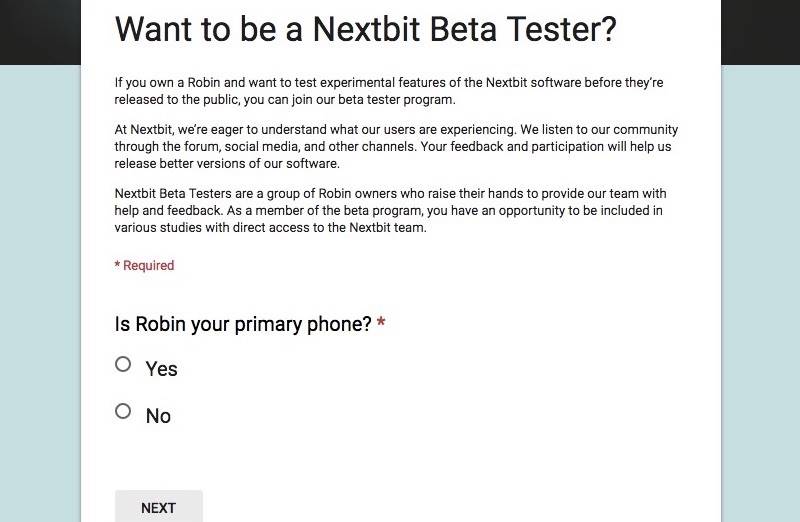
Task: Click the "Is Robin your primary phone?" question
Action: tap(243, 324)
